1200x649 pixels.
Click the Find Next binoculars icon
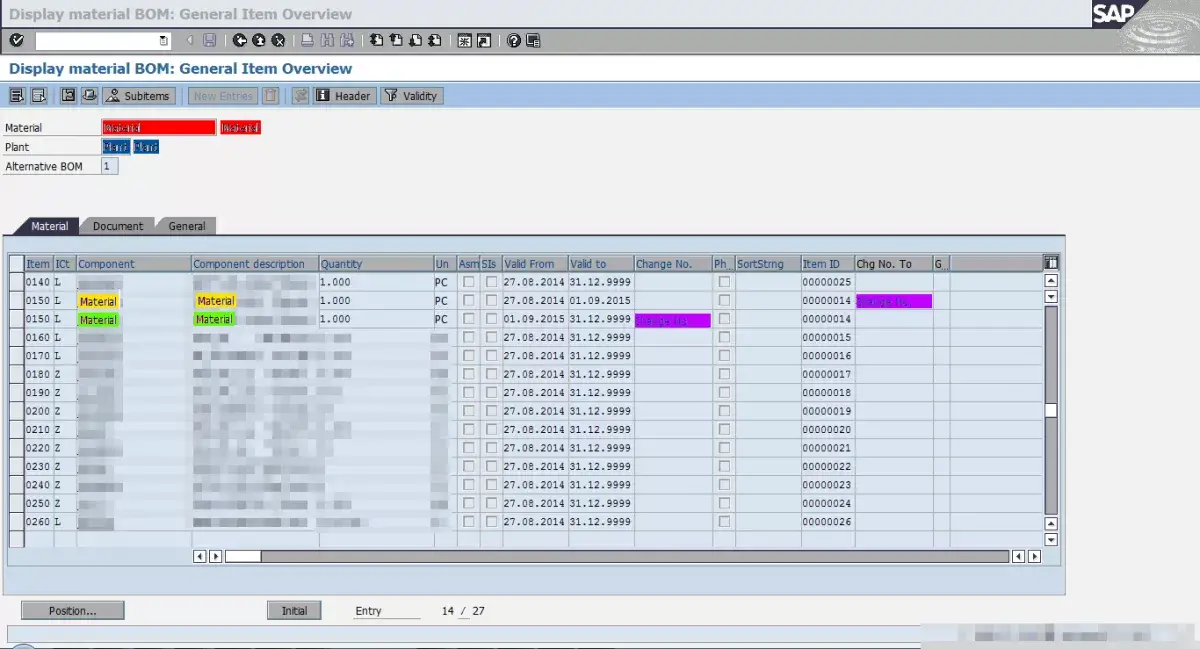[347, 41]
